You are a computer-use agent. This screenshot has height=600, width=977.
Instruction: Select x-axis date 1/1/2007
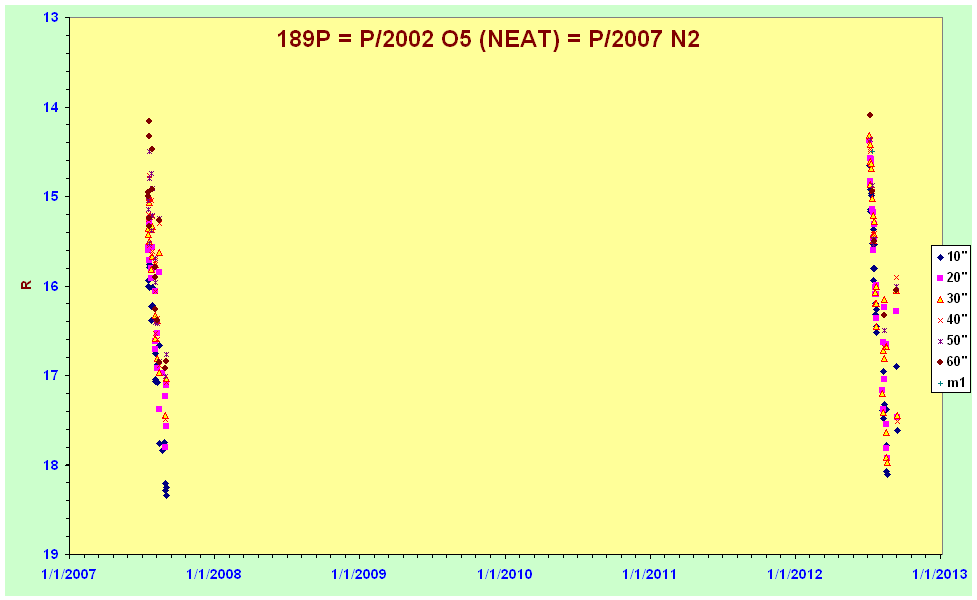click(69, 574)
